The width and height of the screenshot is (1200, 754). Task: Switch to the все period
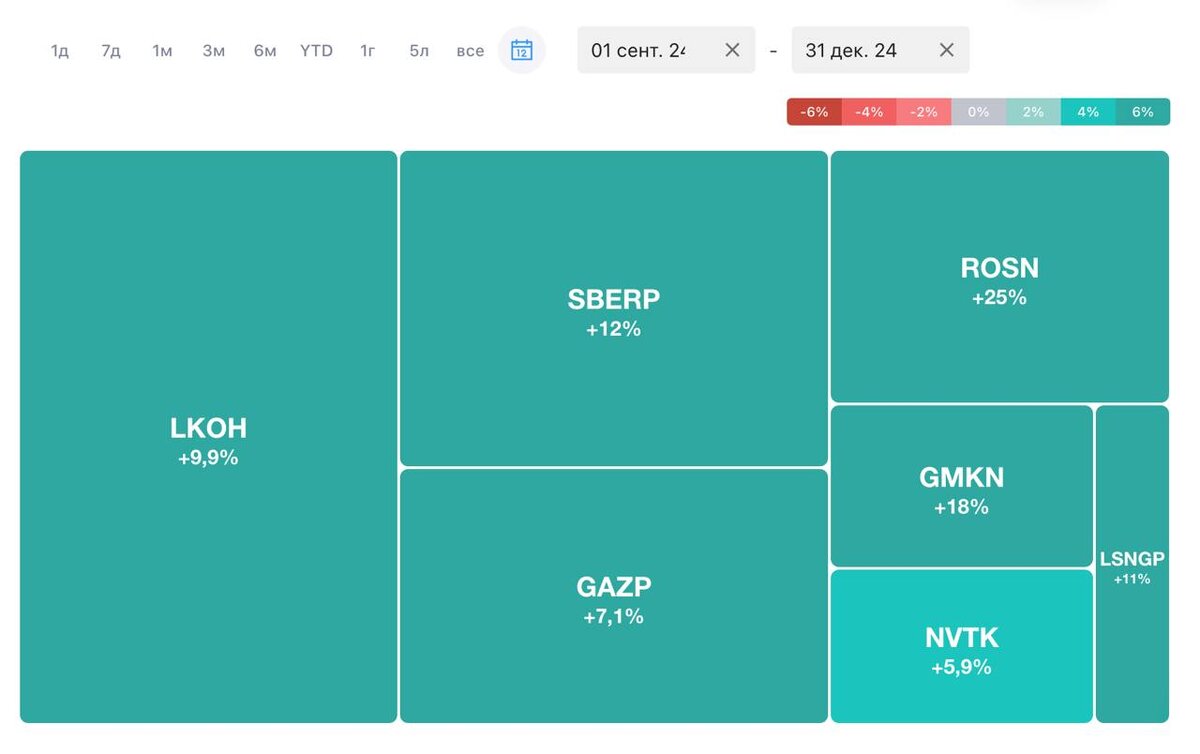tap(470, 51)
